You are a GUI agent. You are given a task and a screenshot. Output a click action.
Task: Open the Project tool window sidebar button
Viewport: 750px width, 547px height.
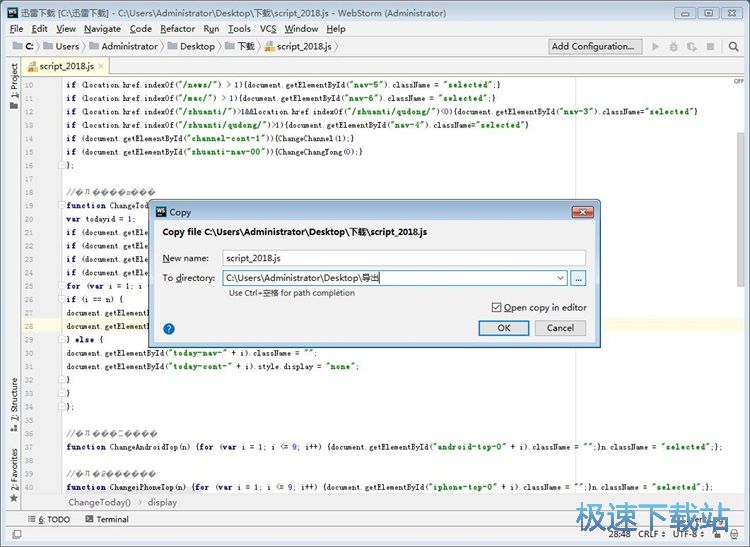coord(14,86)
